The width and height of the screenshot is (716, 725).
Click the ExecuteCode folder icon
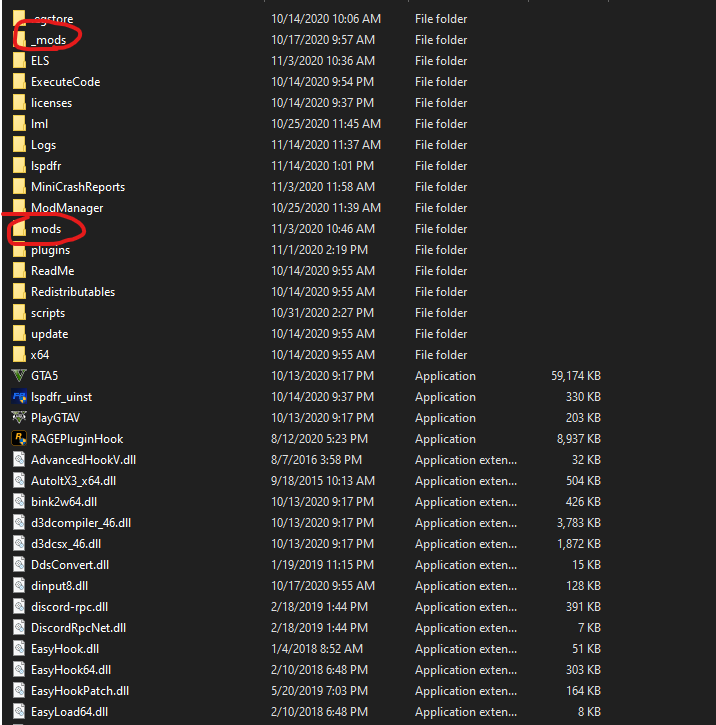(19, 82)
